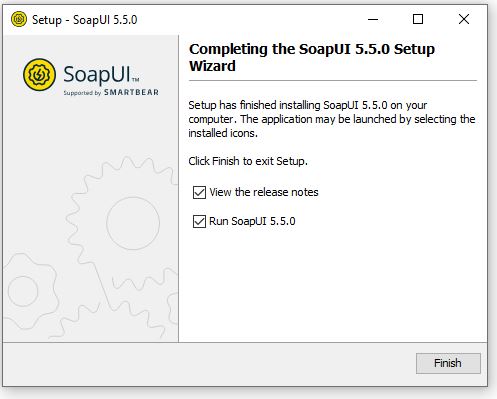The image size is (497, 399).
Task: Click the yellow SoapUI gear logo
Action: (39, 74)
